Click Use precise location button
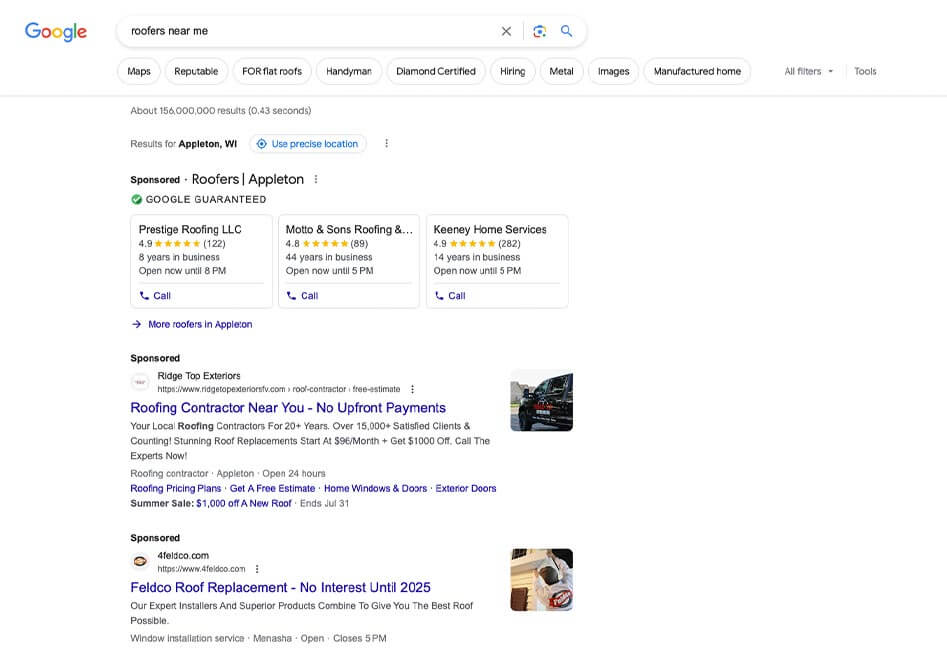This screenshot has width=947, height=664. pyautogui.click(x=308, y=144)
